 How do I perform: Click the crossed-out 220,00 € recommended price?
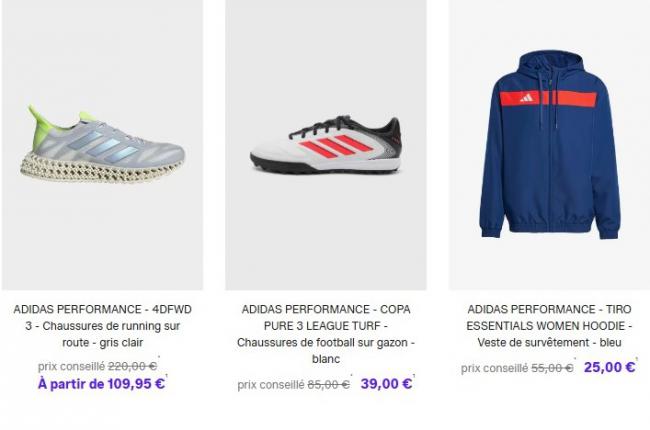tap(133, 367)
